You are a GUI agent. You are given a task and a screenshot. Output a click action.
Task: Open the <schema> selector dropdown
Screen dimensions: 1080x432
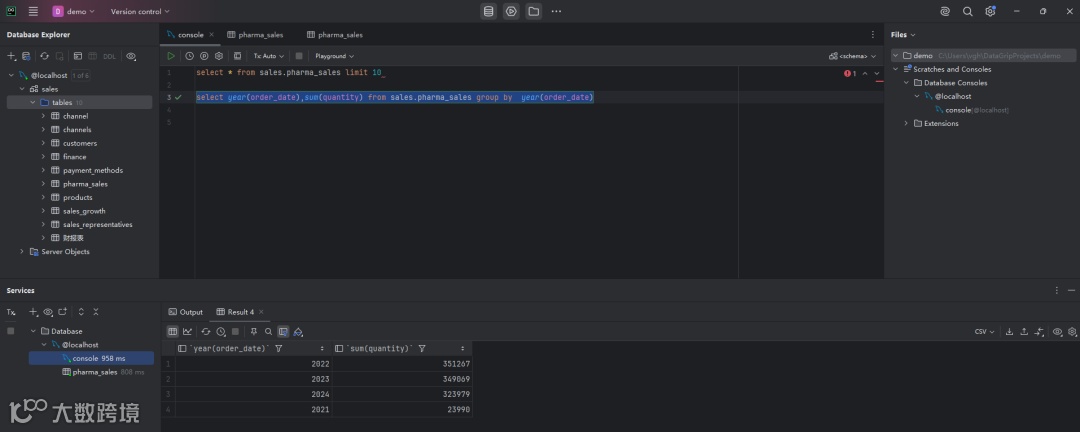point(852,56)
